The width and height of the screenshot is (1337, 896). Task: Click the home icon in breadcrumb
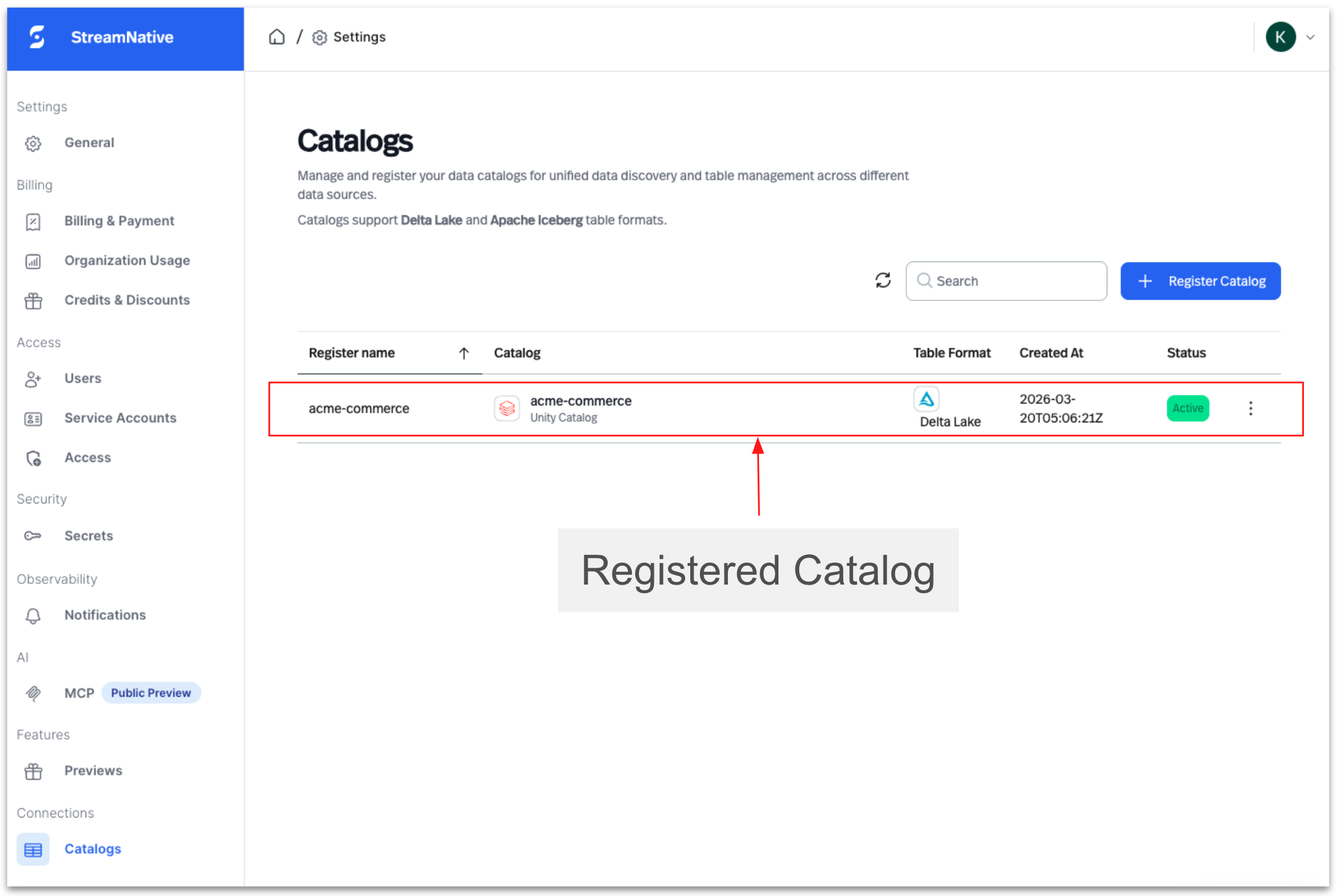(x=277, y=37)
